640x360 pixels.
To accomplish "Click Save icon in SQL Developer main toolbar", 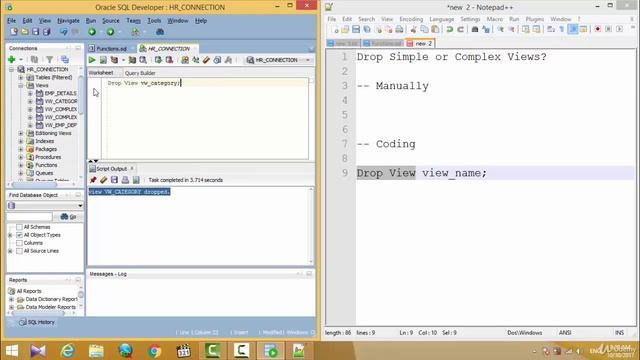I will pos(36,31).
